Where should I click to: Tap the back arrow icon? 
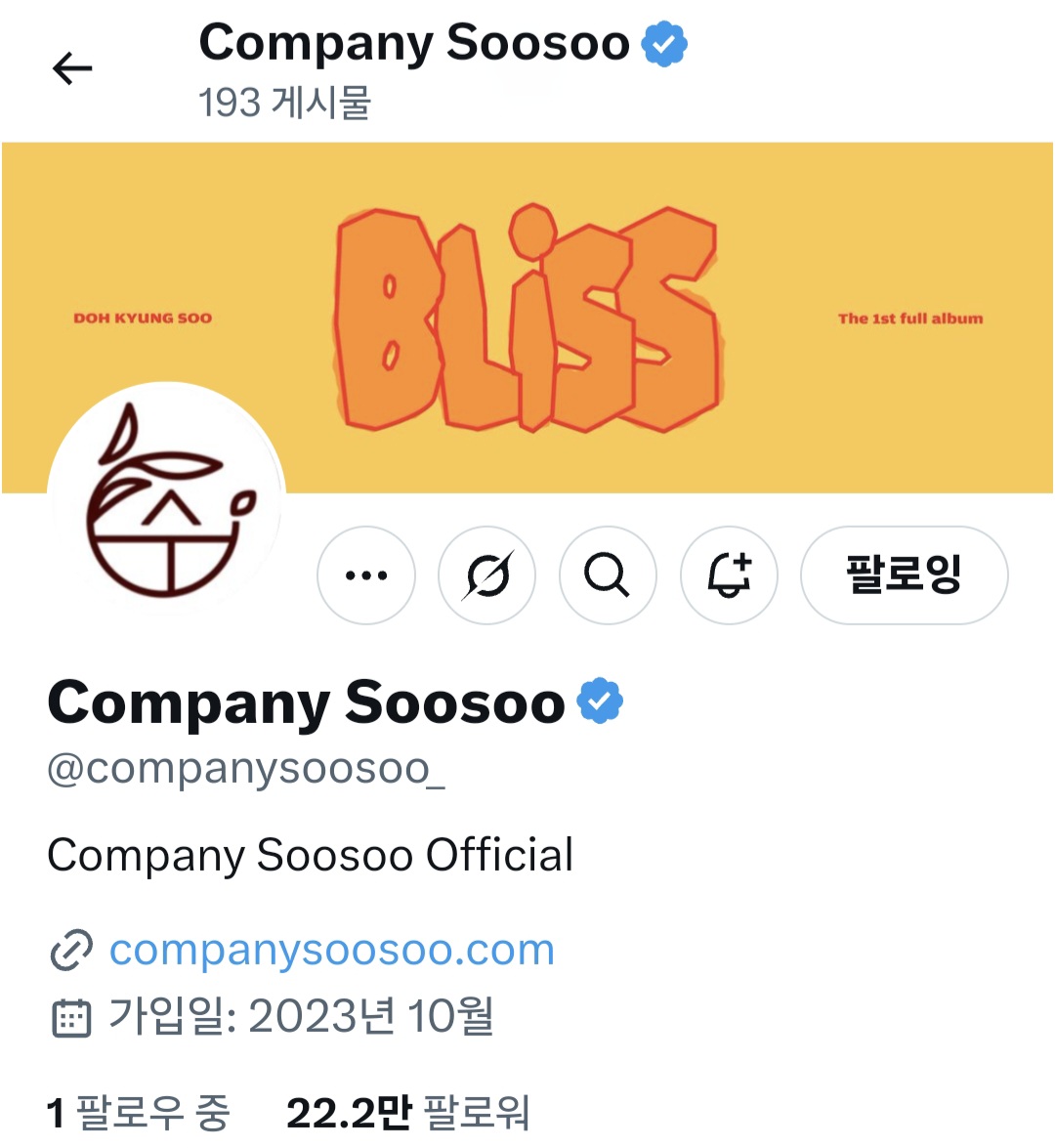(x=72, y=68)
